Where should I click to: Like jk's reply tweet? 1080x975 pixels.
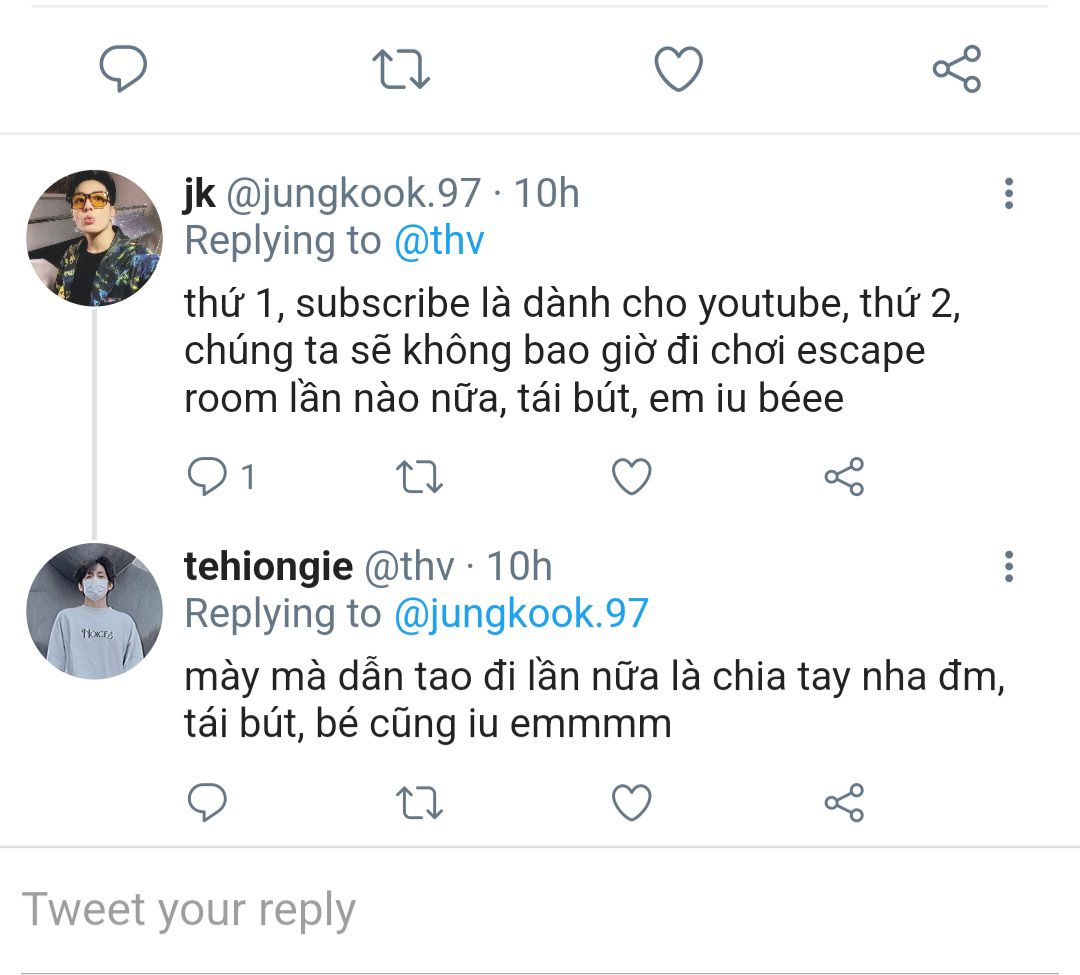click(631, 477)
